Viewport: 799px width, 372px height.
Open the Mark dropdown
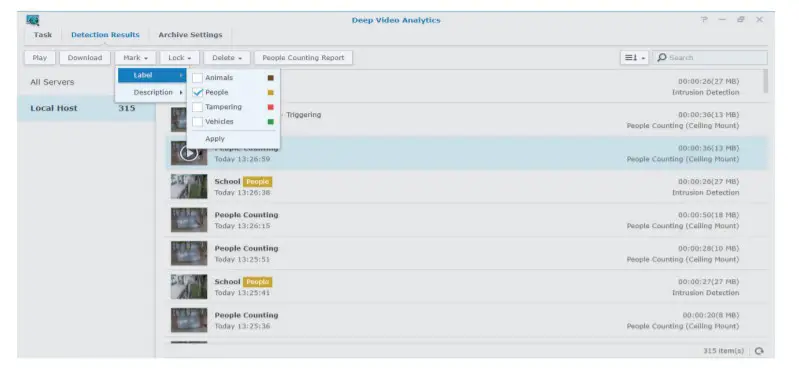click(x=135, y=58)
